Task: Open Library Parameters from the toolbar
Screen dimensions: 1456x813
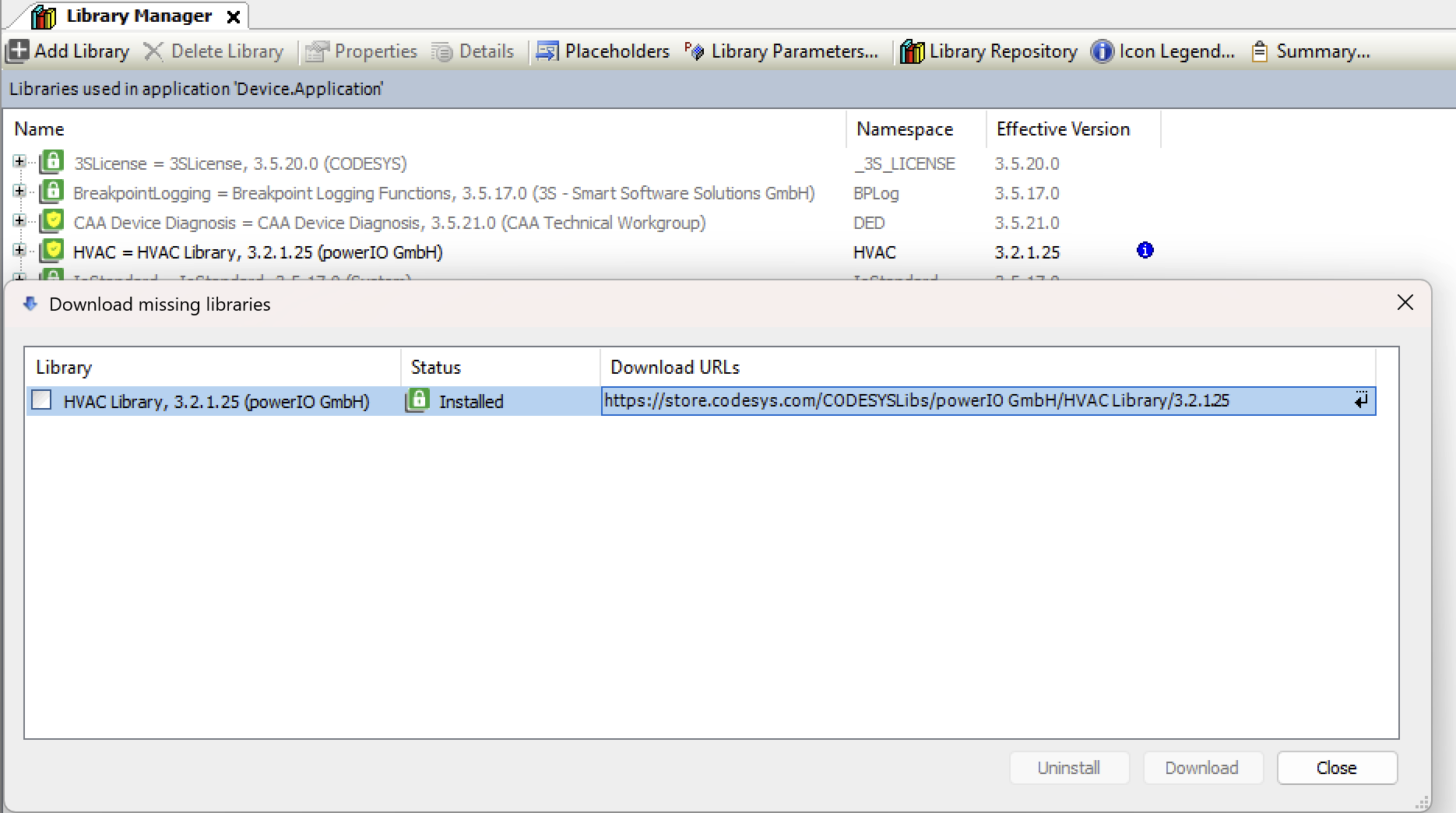Action: 782,51
